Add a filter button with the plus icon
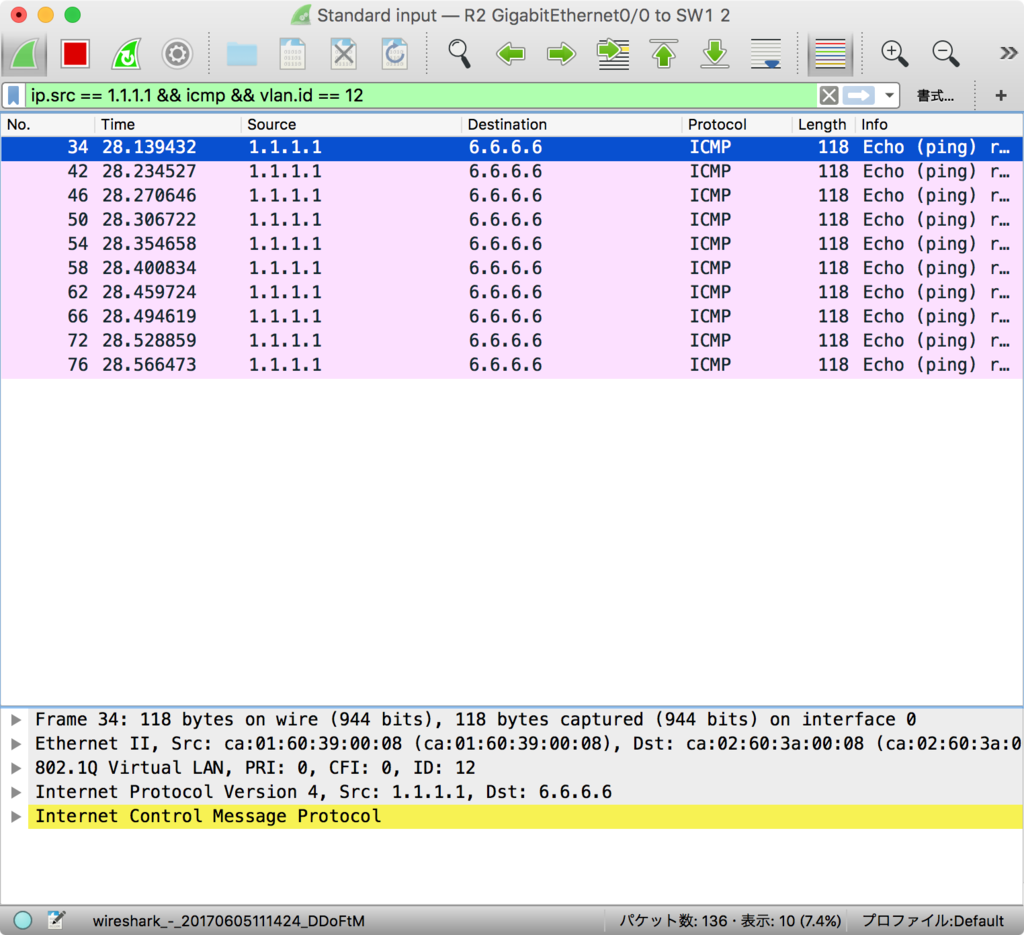The image size is (1024, 935). pos(1000,96)
